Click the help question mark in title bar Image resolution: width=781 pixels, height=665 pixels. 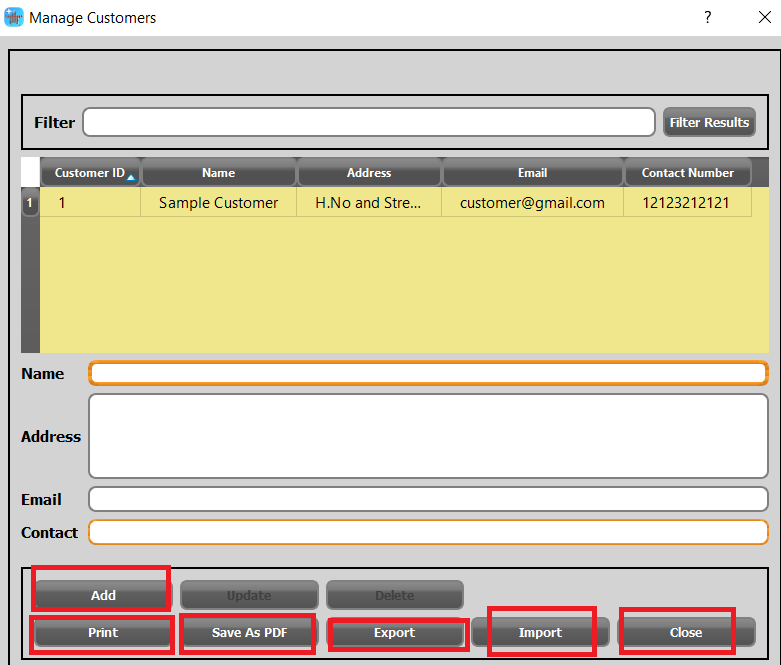[x=707, y=17]
